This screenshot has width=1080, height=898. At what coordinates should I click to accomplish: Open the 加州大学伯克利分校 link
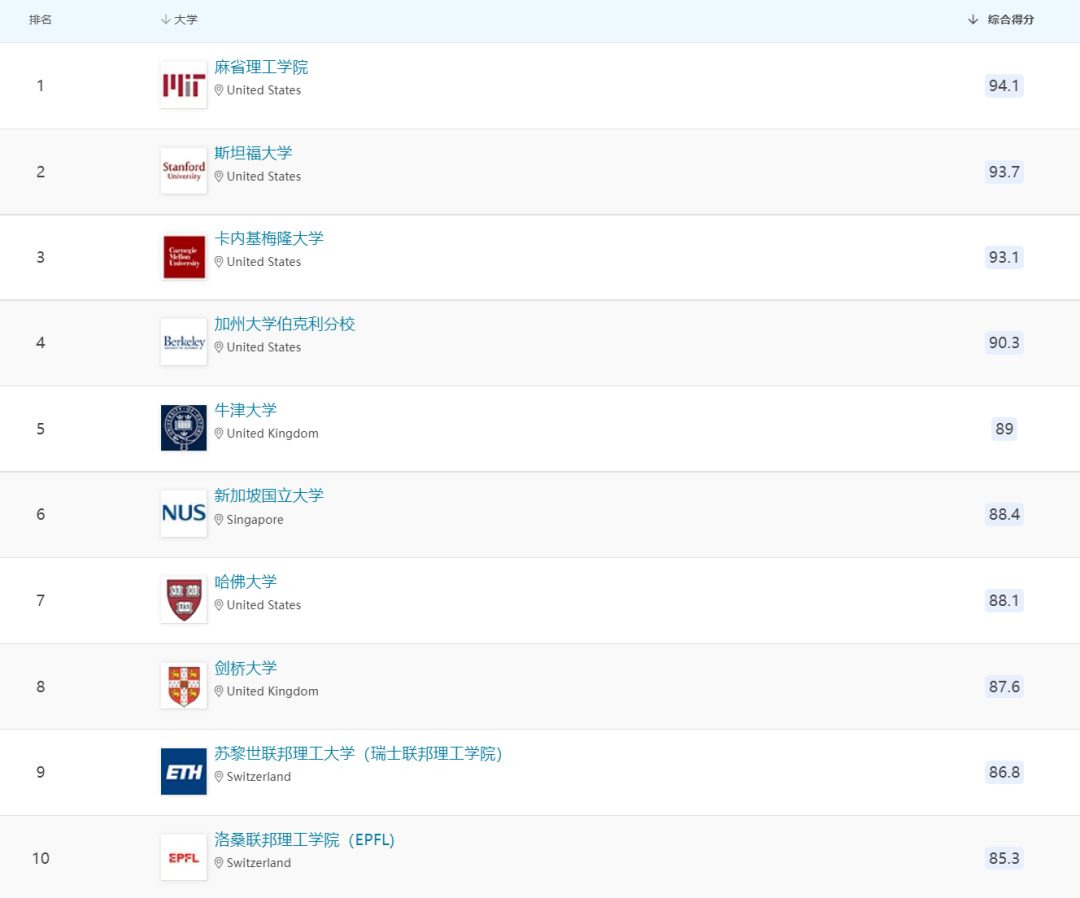coord(284,324)
